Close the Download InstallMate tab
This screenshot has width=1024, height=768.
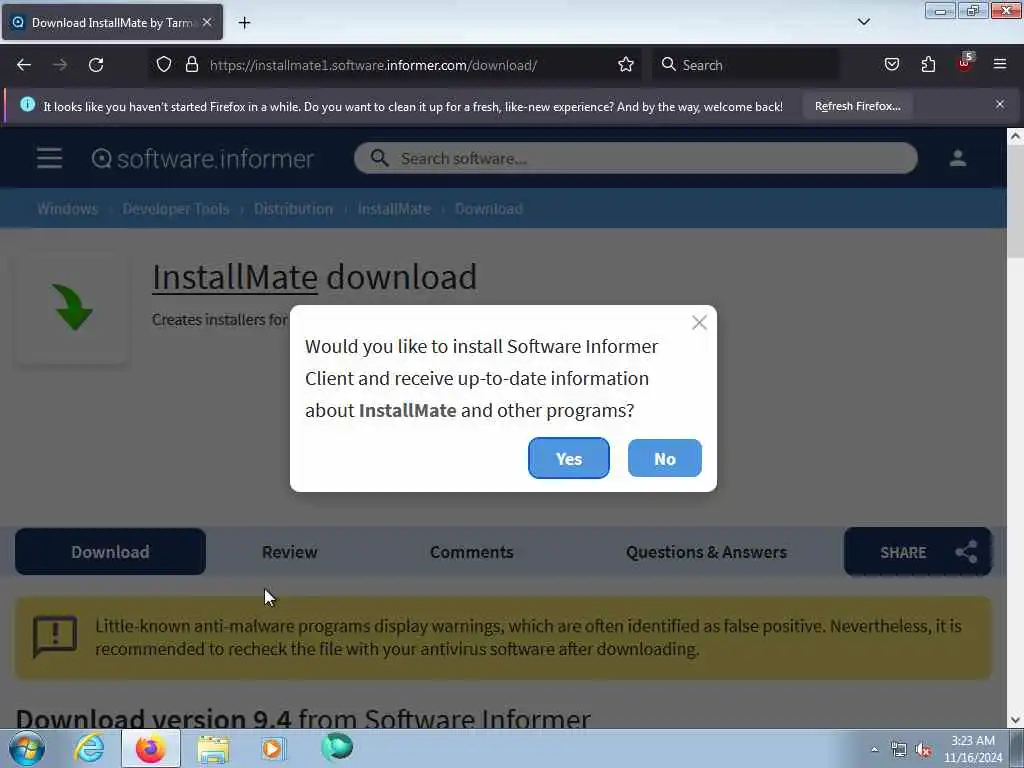[x=207, y=22]
